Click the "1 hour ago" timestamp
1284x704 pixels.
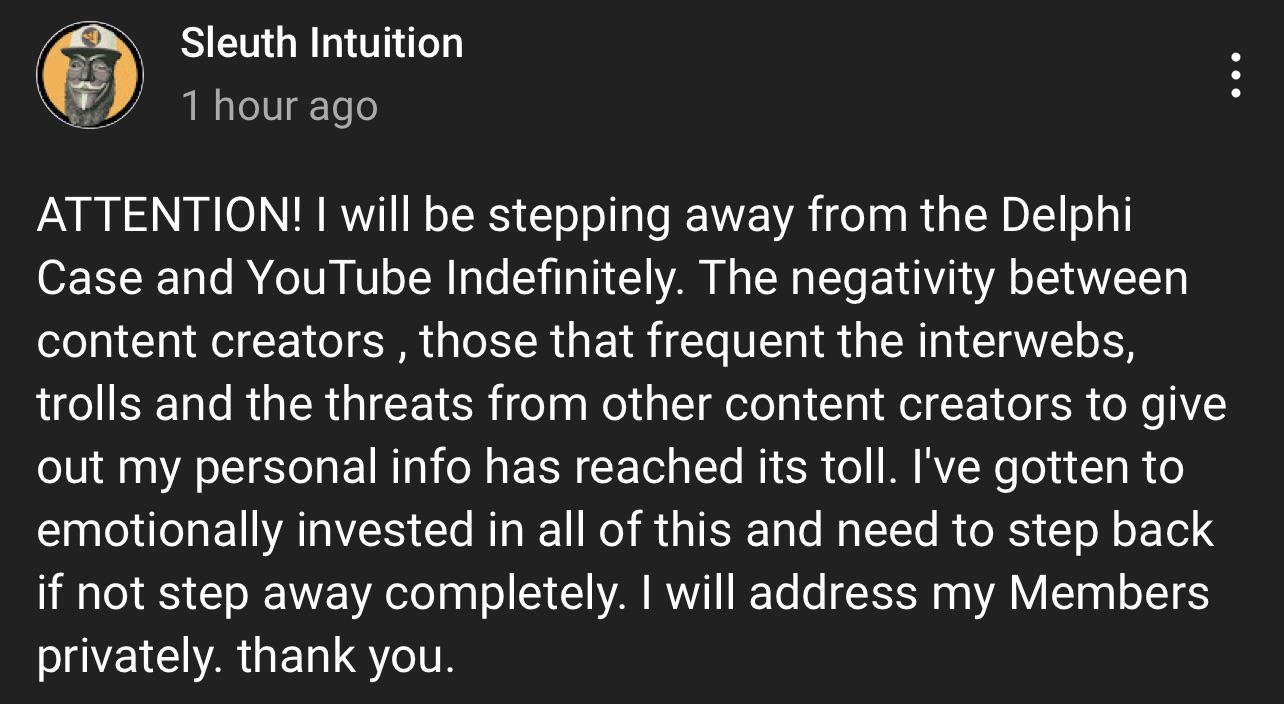tap(279, 106)
